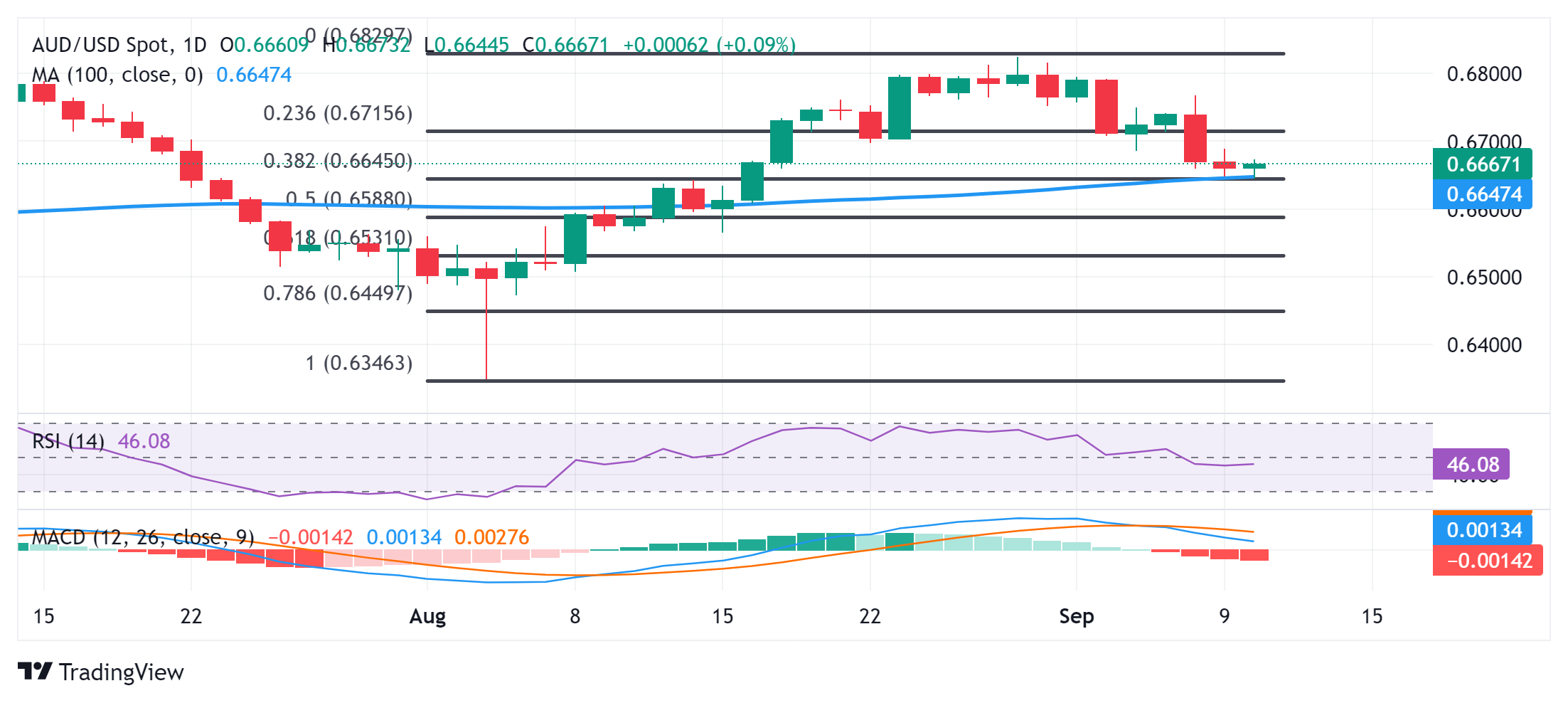Screen dimensions: 1568x703
Task: Click the blue 0.00134 MACD value tag
Action: coord(1483,529)
